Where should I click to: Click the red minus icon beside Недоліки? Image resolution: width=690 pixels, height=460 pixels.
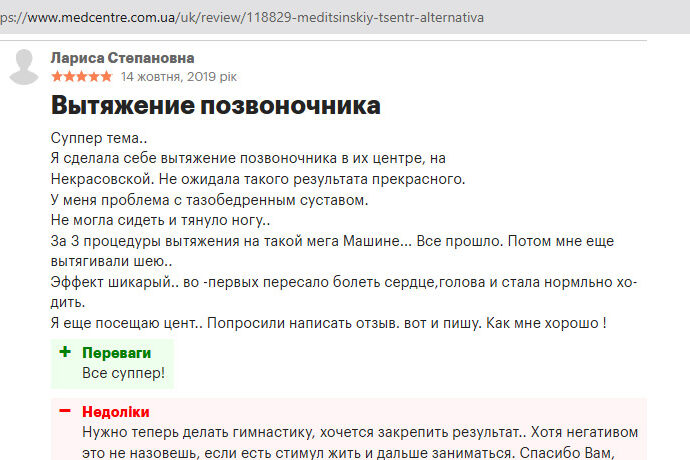click(65, 412)
